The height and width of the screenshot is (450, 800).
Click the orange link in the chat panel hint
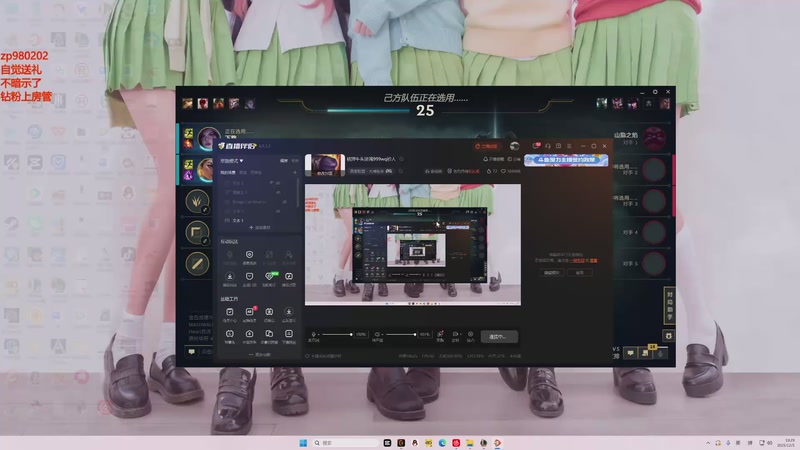click(579, 261)
